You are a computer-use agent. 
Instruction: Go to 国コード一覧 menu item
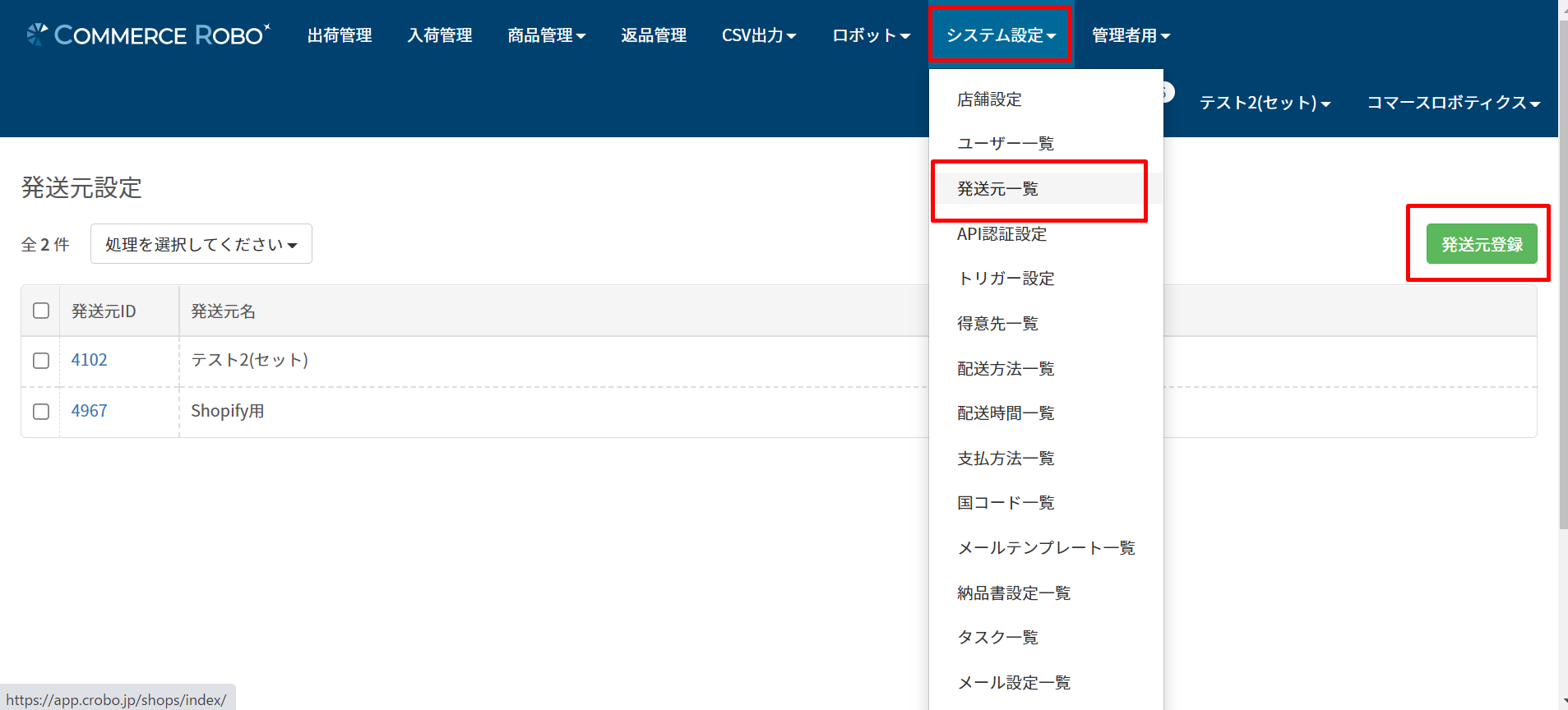(x=1046, y=503)
